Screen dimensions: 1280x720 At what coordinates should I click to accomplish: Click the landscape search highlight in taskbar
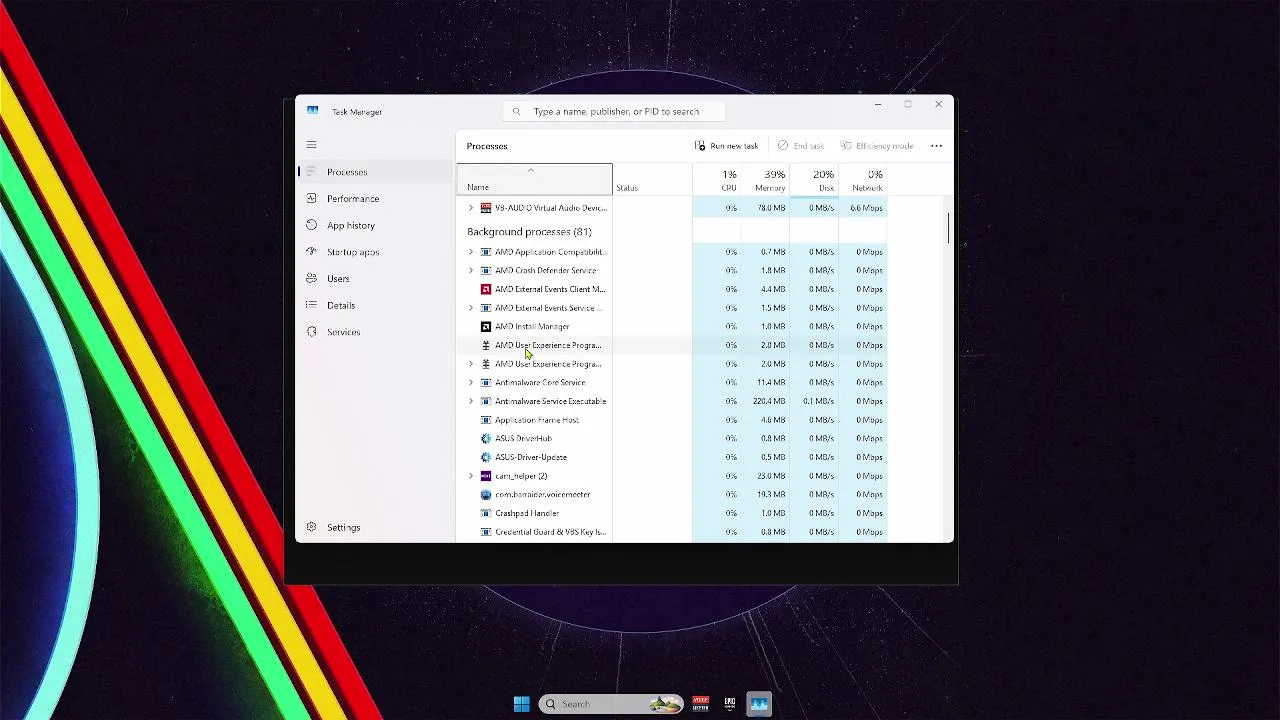(664, 704)
